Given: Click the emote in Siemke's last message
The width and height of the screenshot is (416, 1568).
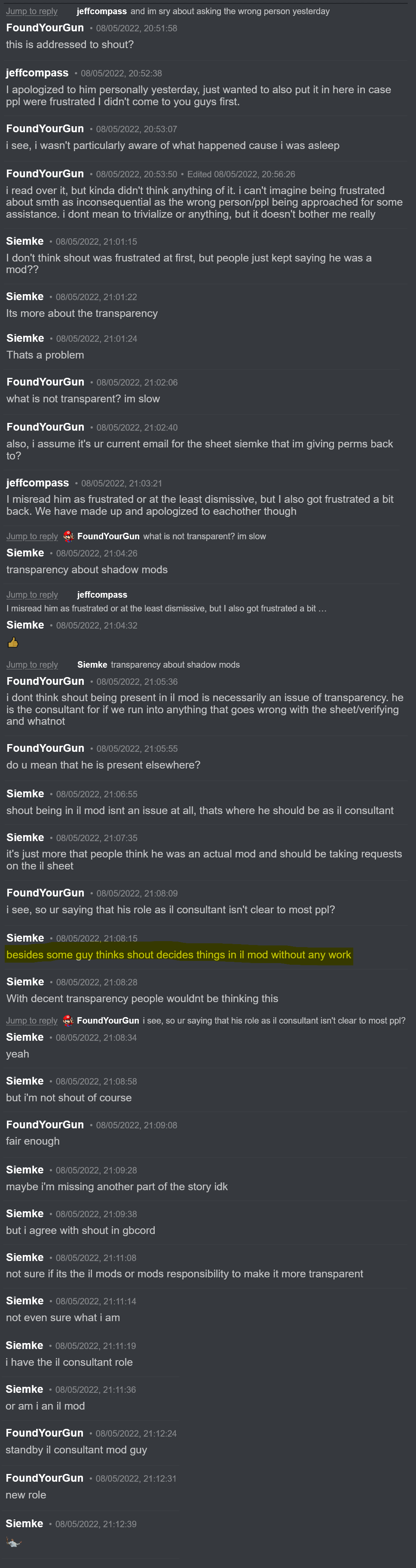Looking at the screenshot, I should click(x=13, y=1542).
